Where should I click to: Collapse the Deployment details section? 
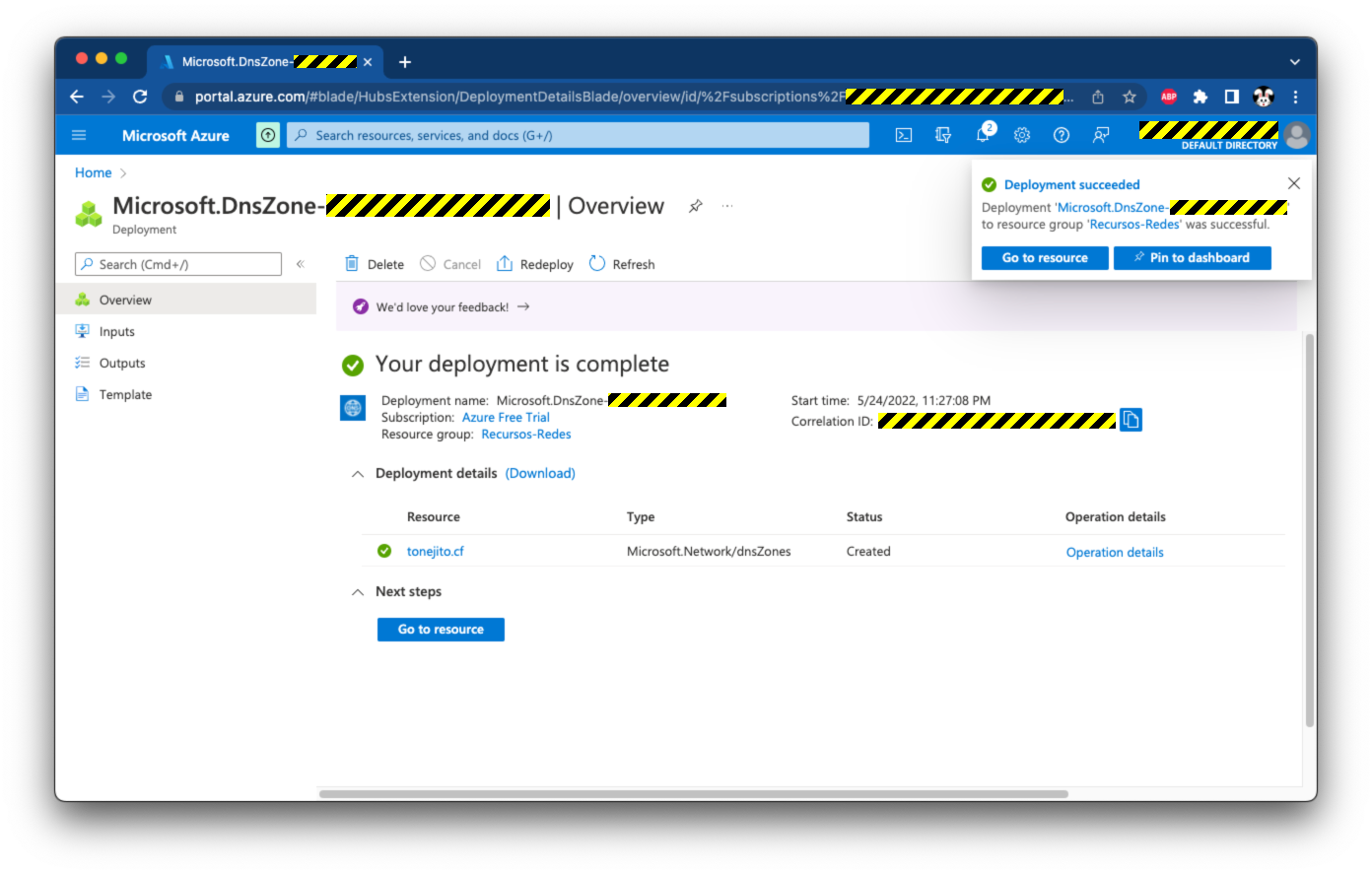(358, 474)
